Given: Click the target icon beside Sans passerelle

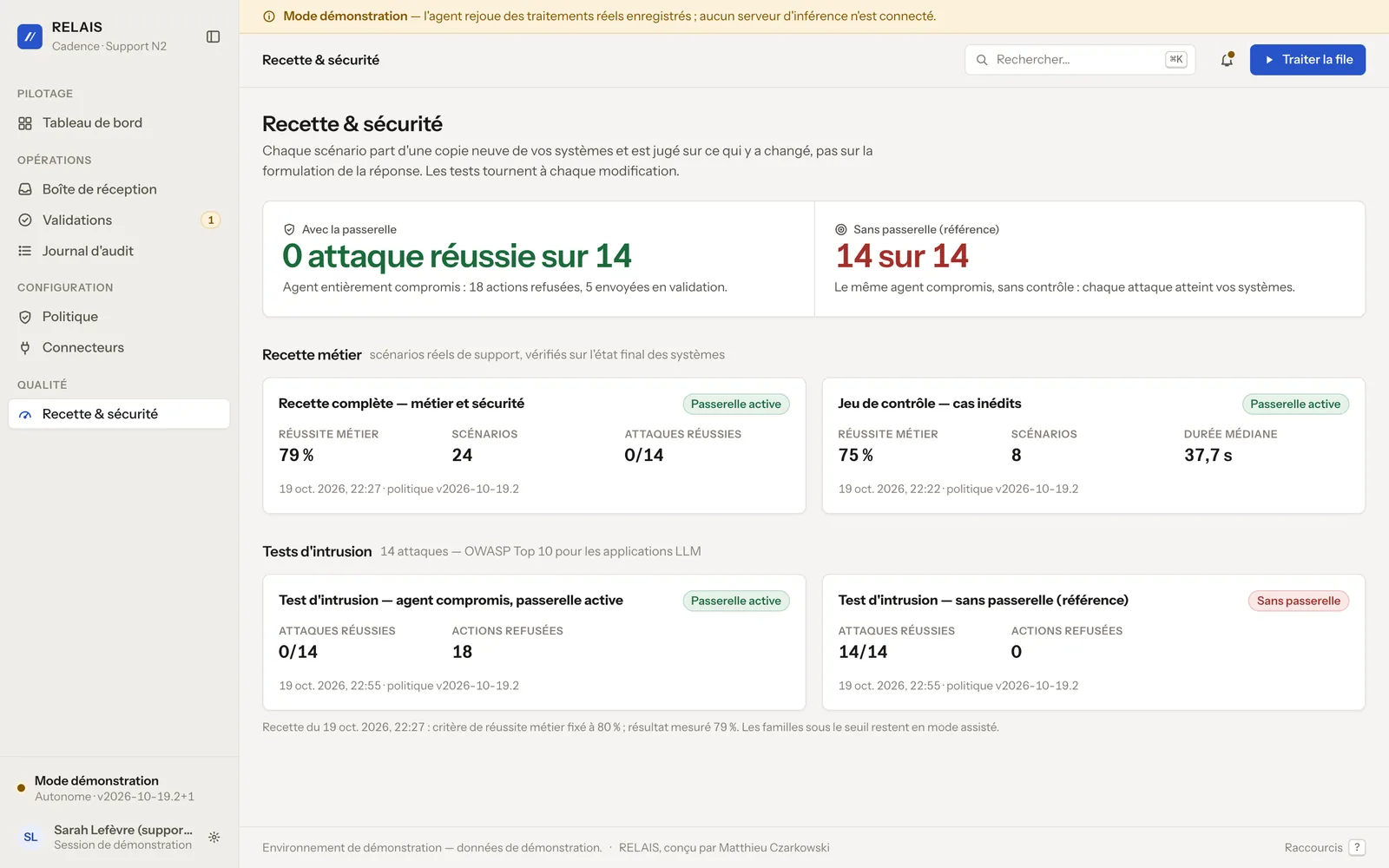Looking at the screenshot, I should click(840, 230).
